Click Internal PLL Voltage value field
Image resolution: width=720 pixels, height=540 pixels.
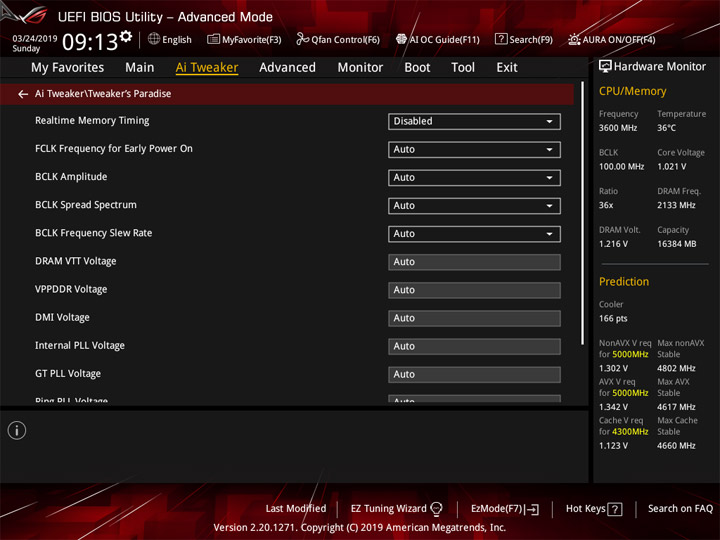(x=474, y=346)
